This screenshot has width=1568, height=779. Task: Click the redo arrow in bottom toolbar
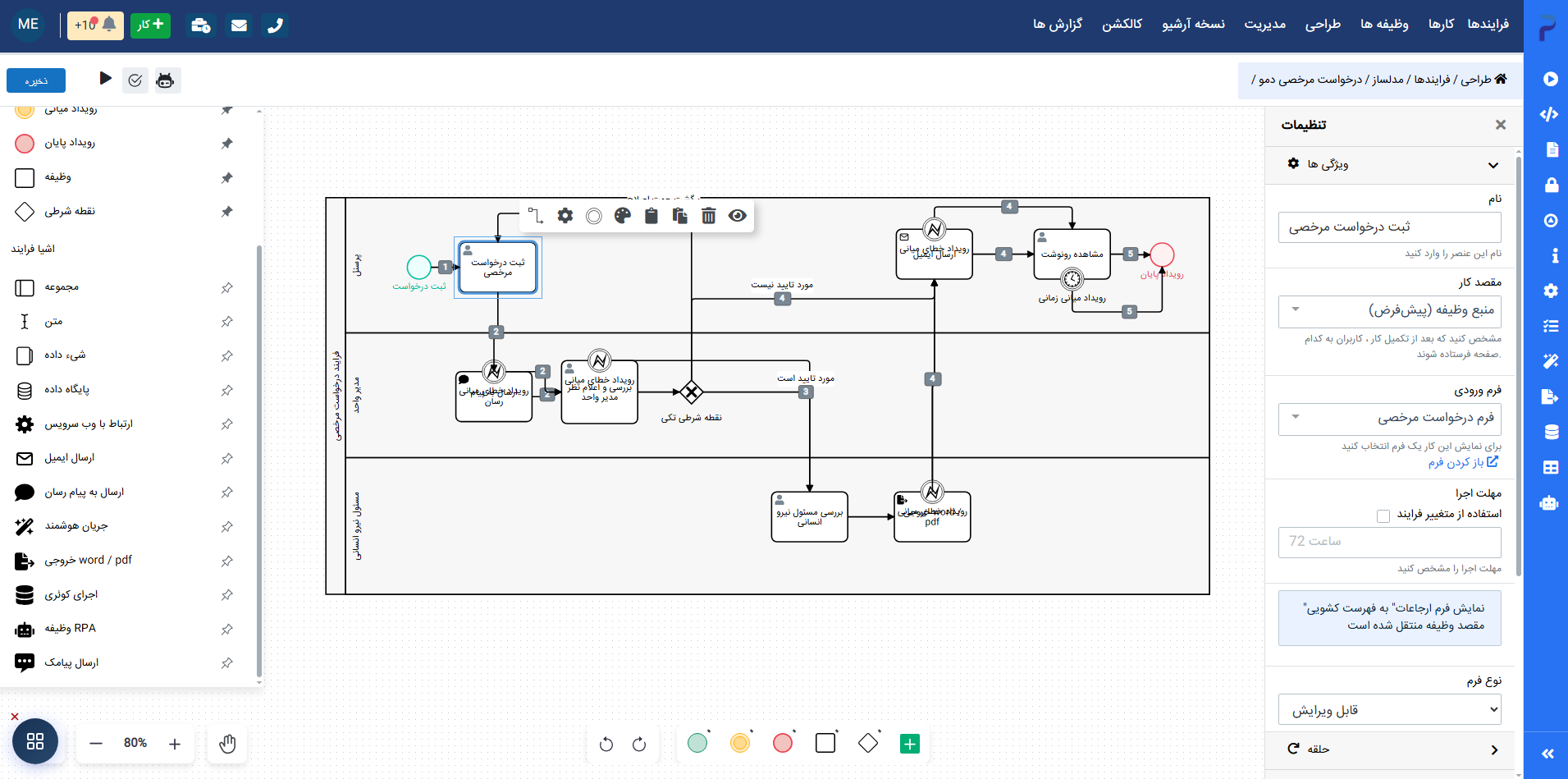click(639, 745)
